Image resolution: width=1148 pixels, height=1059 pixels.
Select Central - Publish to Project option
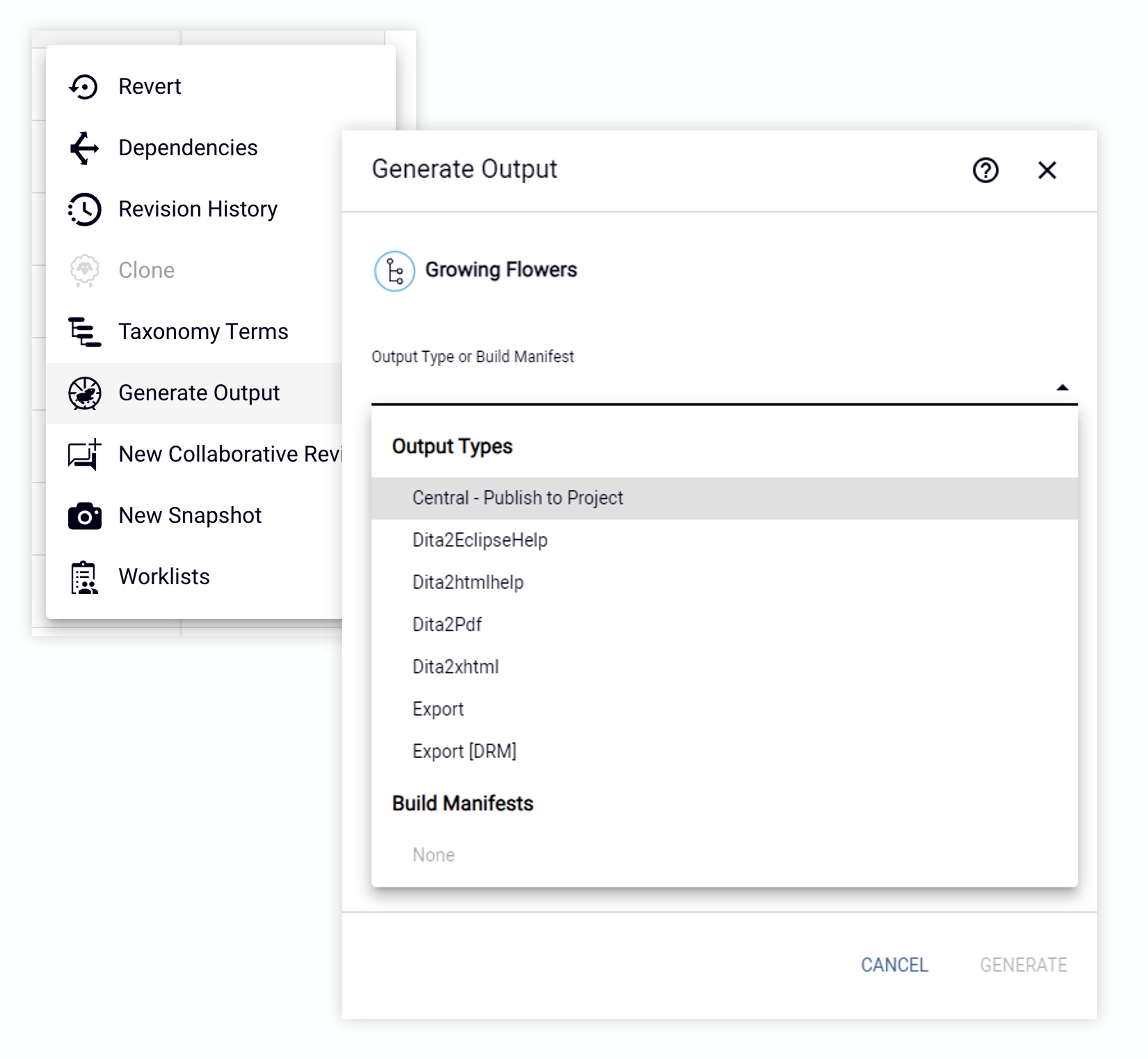[x=724, y=498]
